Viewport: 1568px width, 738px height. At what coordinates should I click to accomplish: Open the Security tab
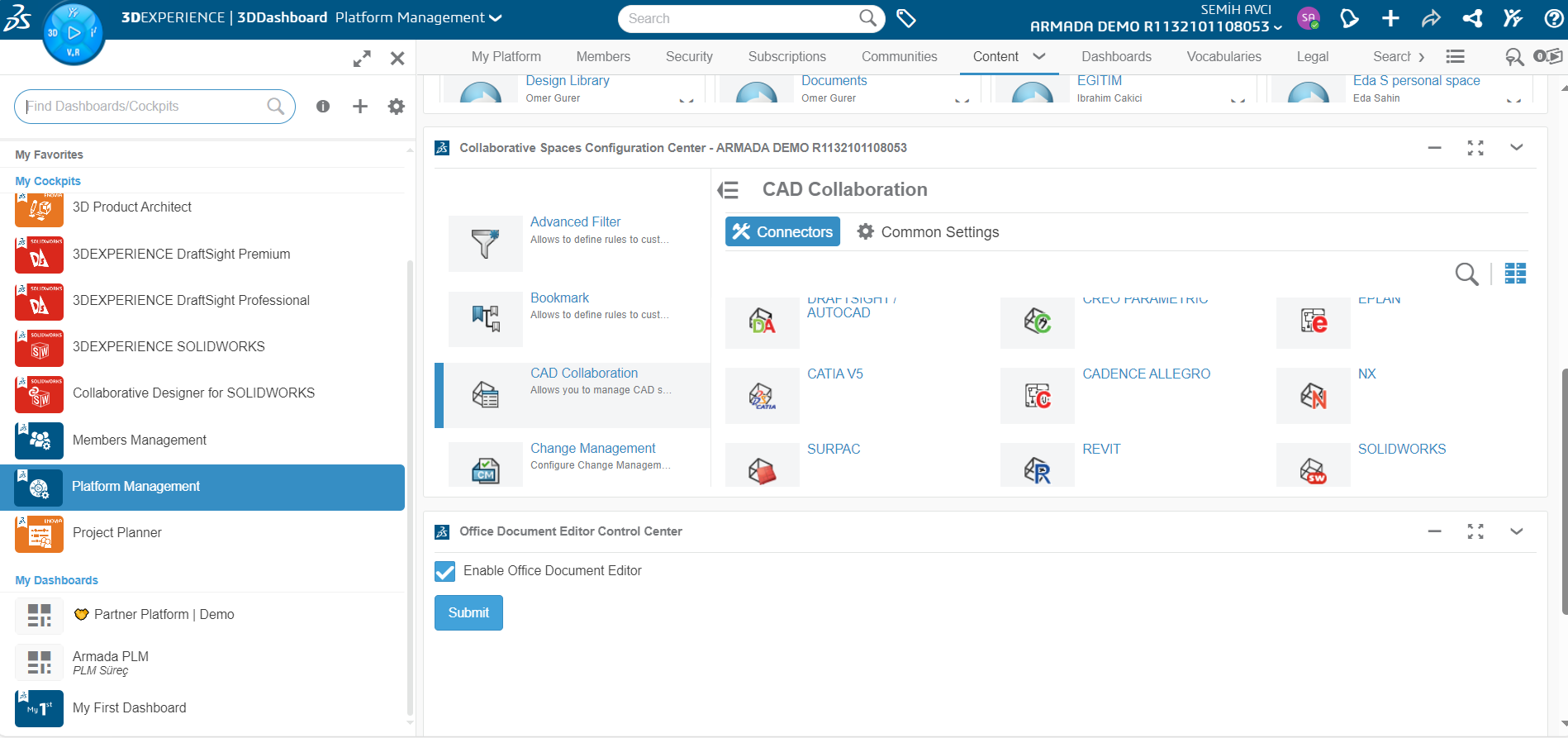pos(689,56)
